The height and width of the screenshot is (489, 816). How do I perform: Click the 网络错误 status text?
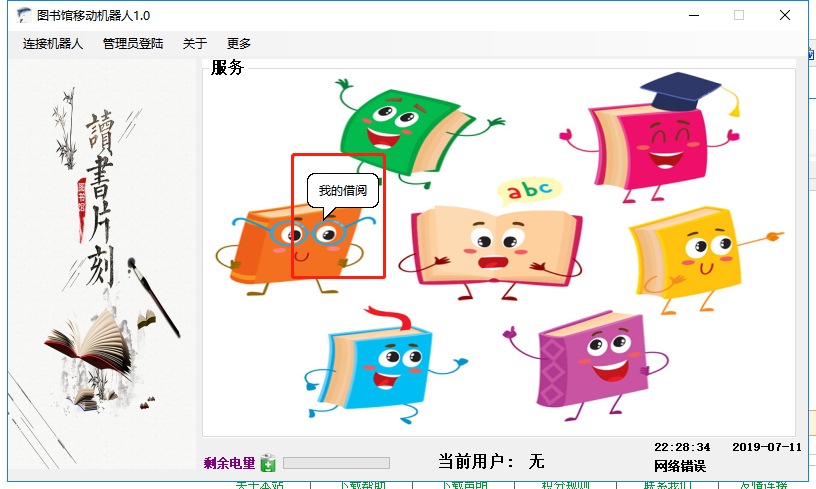680,466
